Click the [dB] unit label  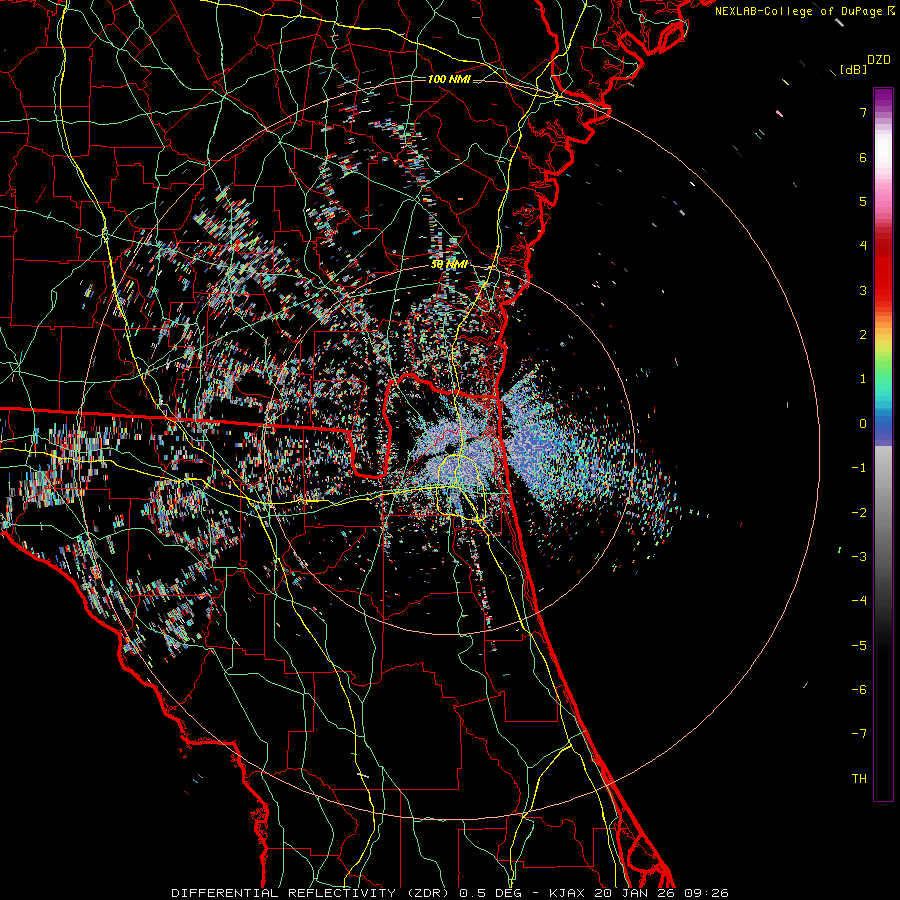click(x=853, y=69)
